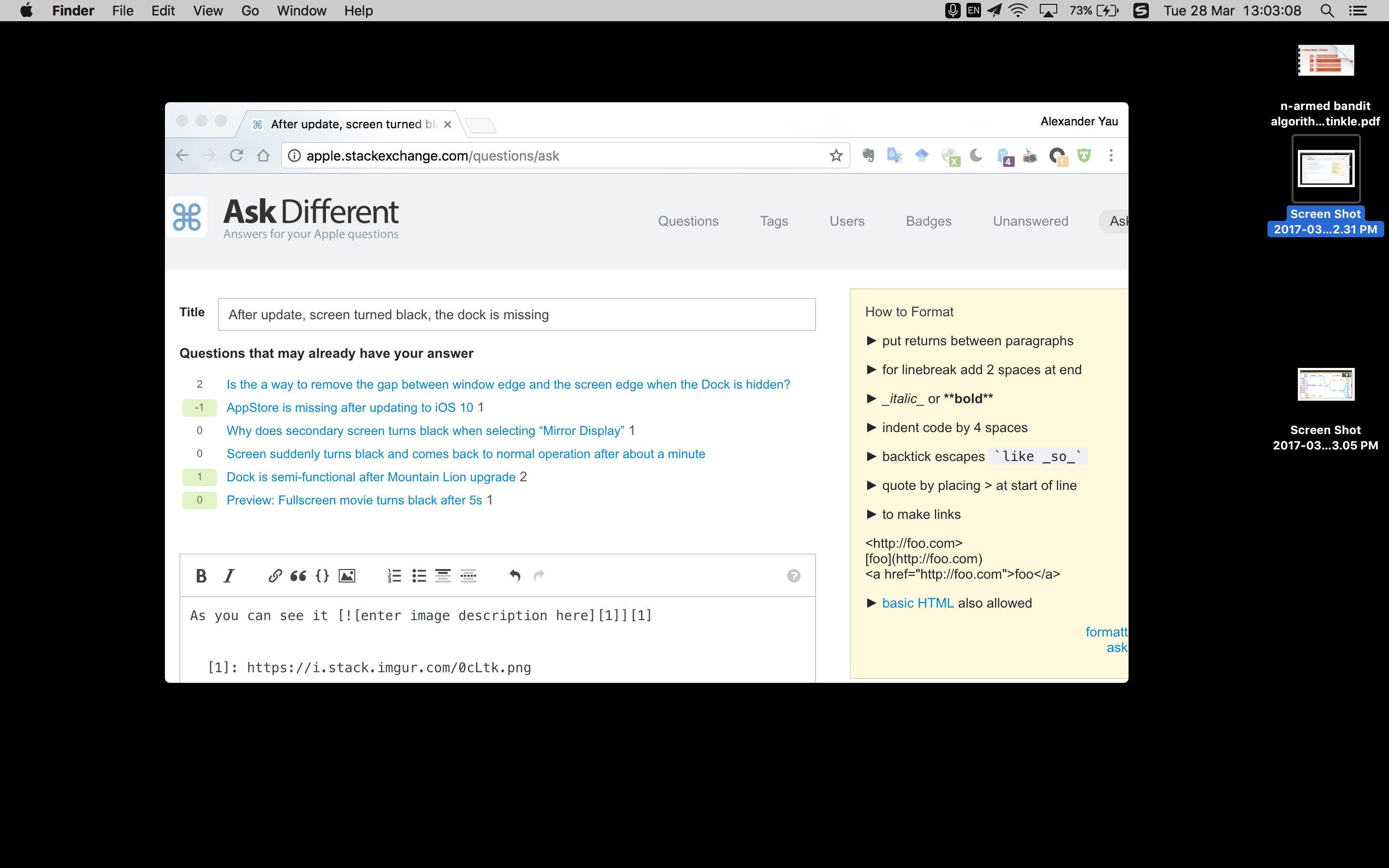Open the browser home page icon
This screenshot has height=868, width=1389.
pos(263,156)
